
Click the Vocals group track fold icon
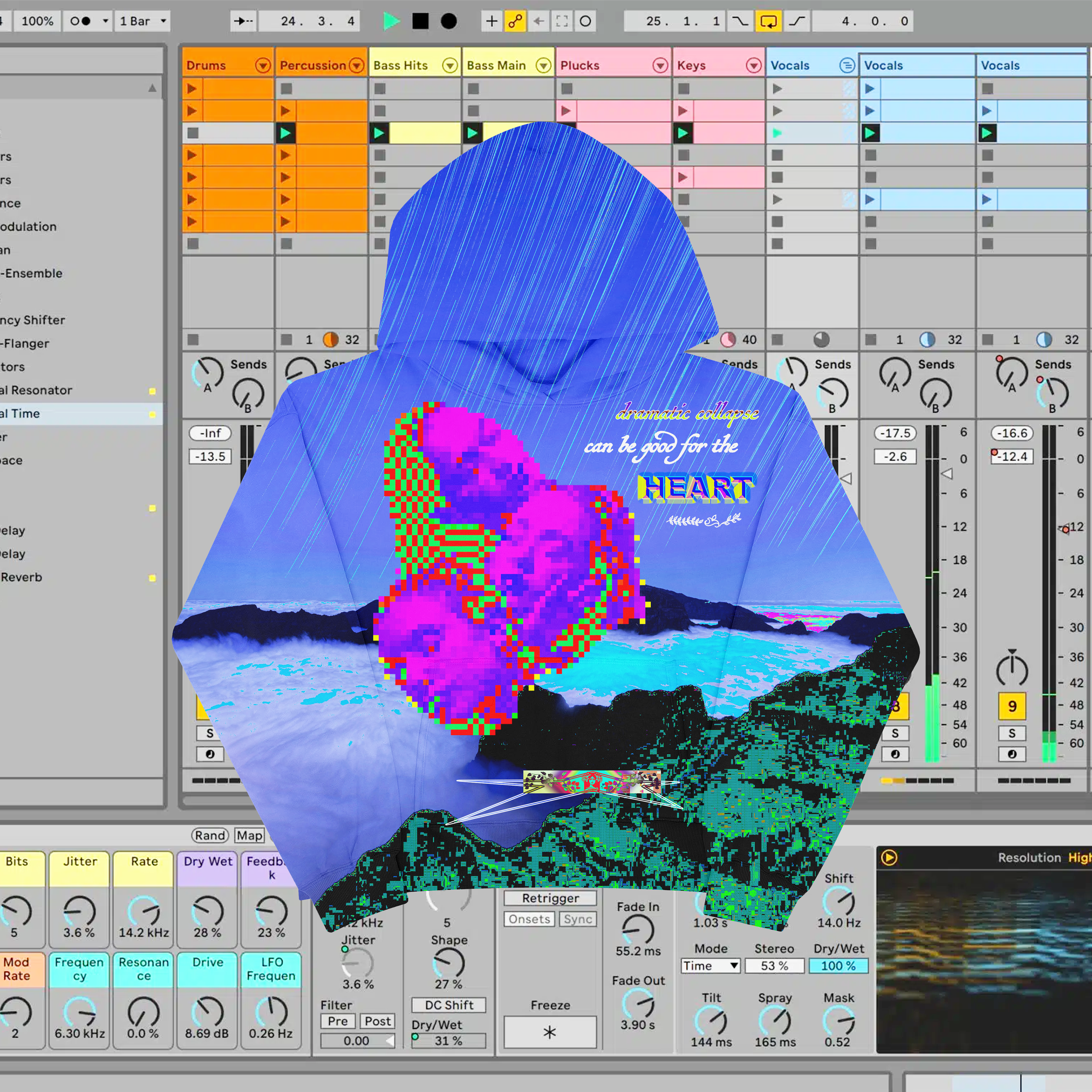coord(847,66)
